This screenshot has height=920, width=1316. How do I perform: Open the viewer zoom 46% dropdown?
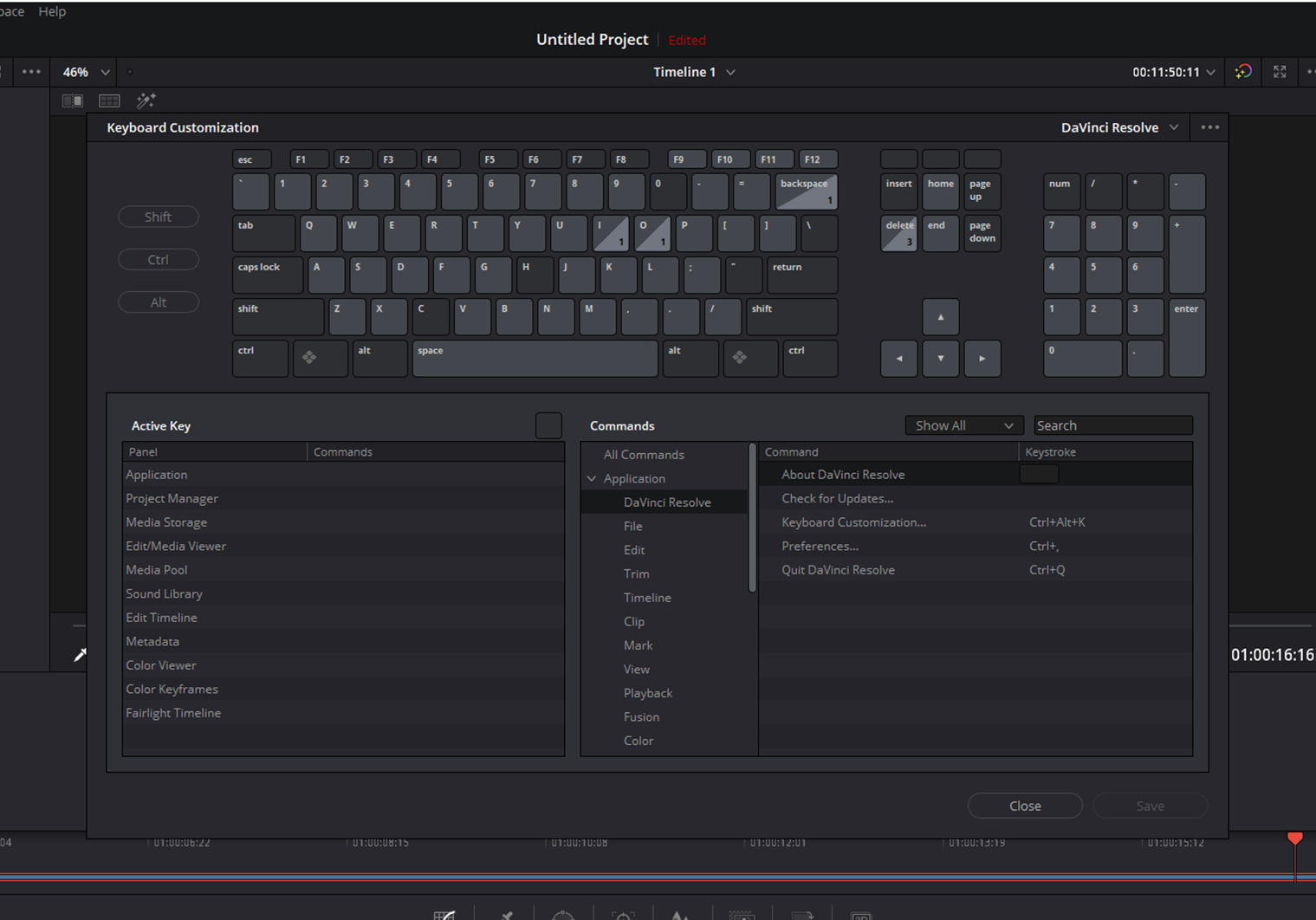(x=87, y=72)
